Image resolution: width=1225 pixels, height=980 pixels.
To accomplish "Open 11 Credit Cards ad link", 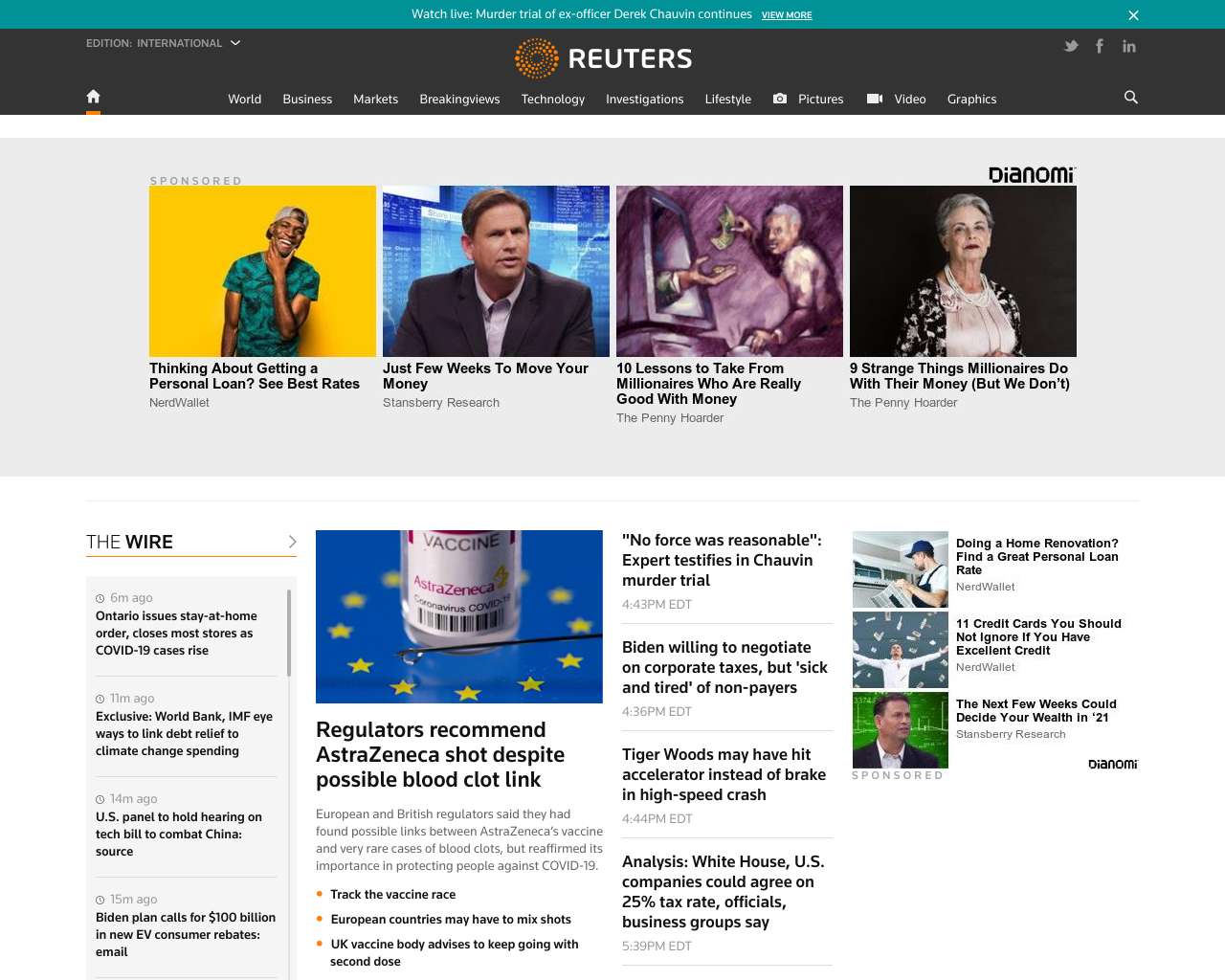I will pyautogui.click(x=1038, y=636).
